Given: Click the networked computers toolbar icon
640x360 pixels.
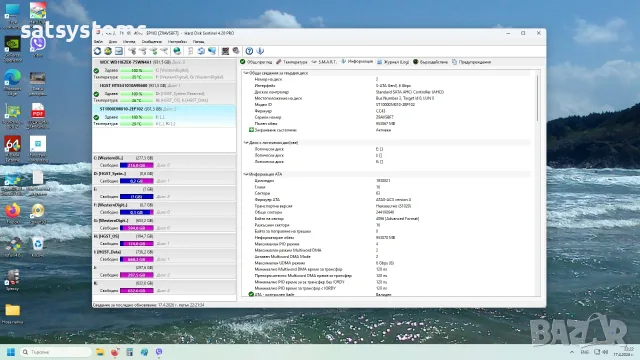Looking at the screenshot, I should click(212, 51).
